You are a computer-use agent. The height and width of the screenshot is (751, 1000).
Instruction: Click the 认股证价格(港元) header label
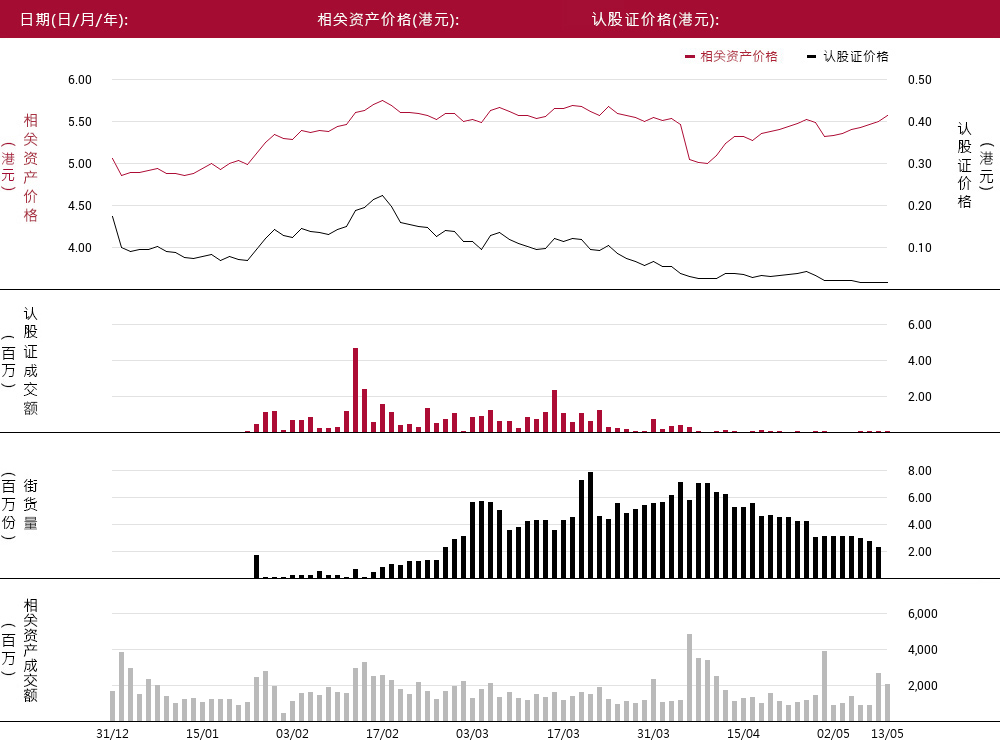pyautogui.click(x=656, y=20)
